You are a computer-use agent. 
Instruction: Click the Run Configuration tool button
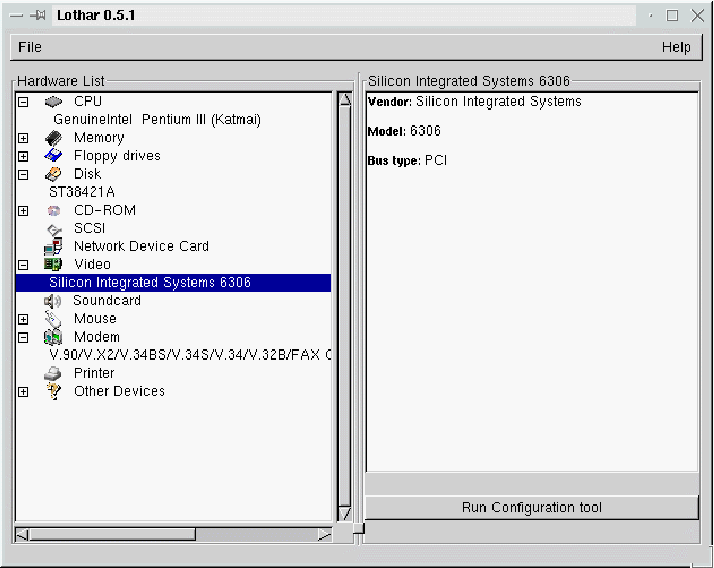click(x=532, y=508)
